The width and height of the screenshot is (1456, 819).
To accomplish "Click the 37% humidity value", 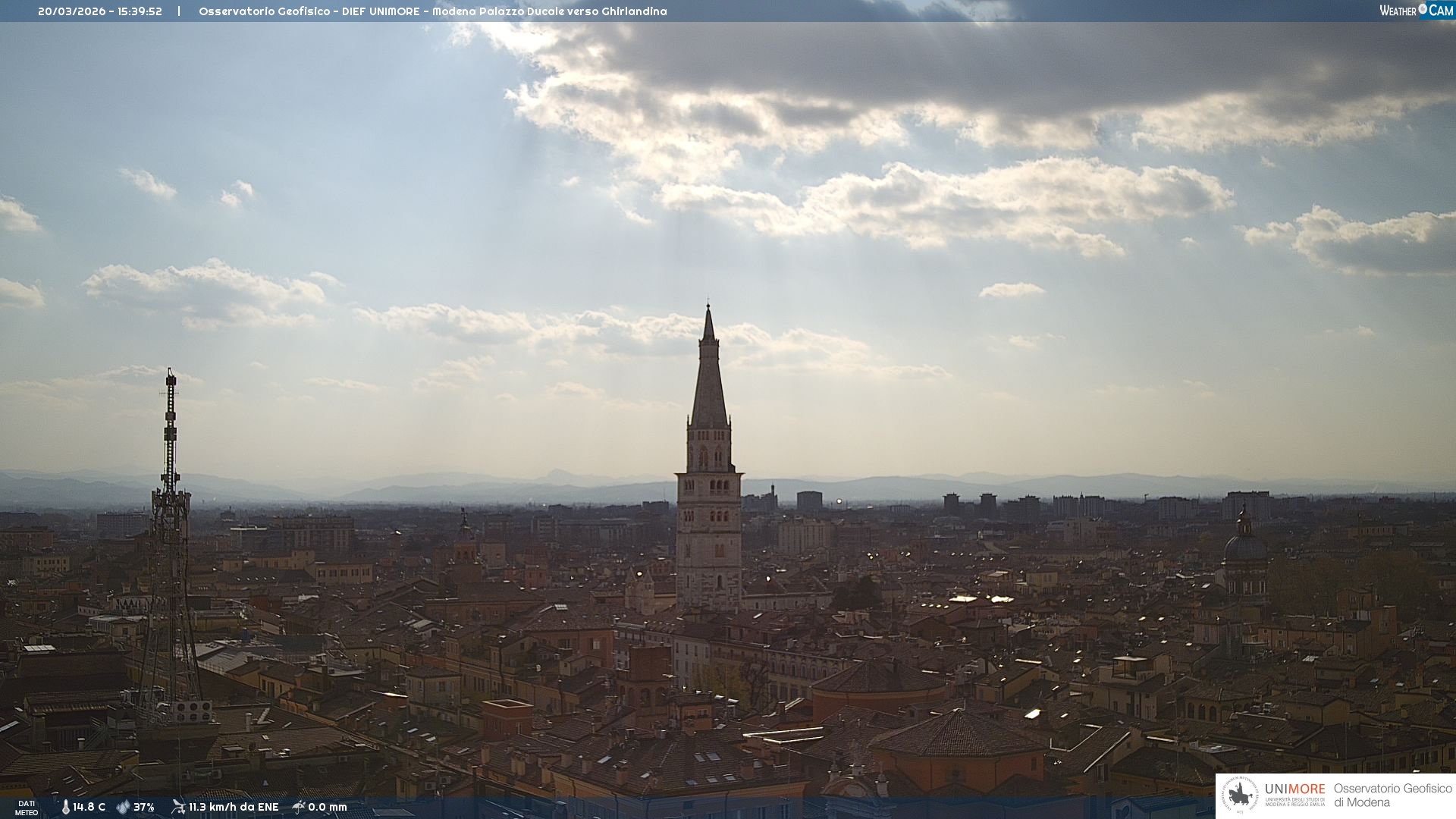I will coord(144,807).
